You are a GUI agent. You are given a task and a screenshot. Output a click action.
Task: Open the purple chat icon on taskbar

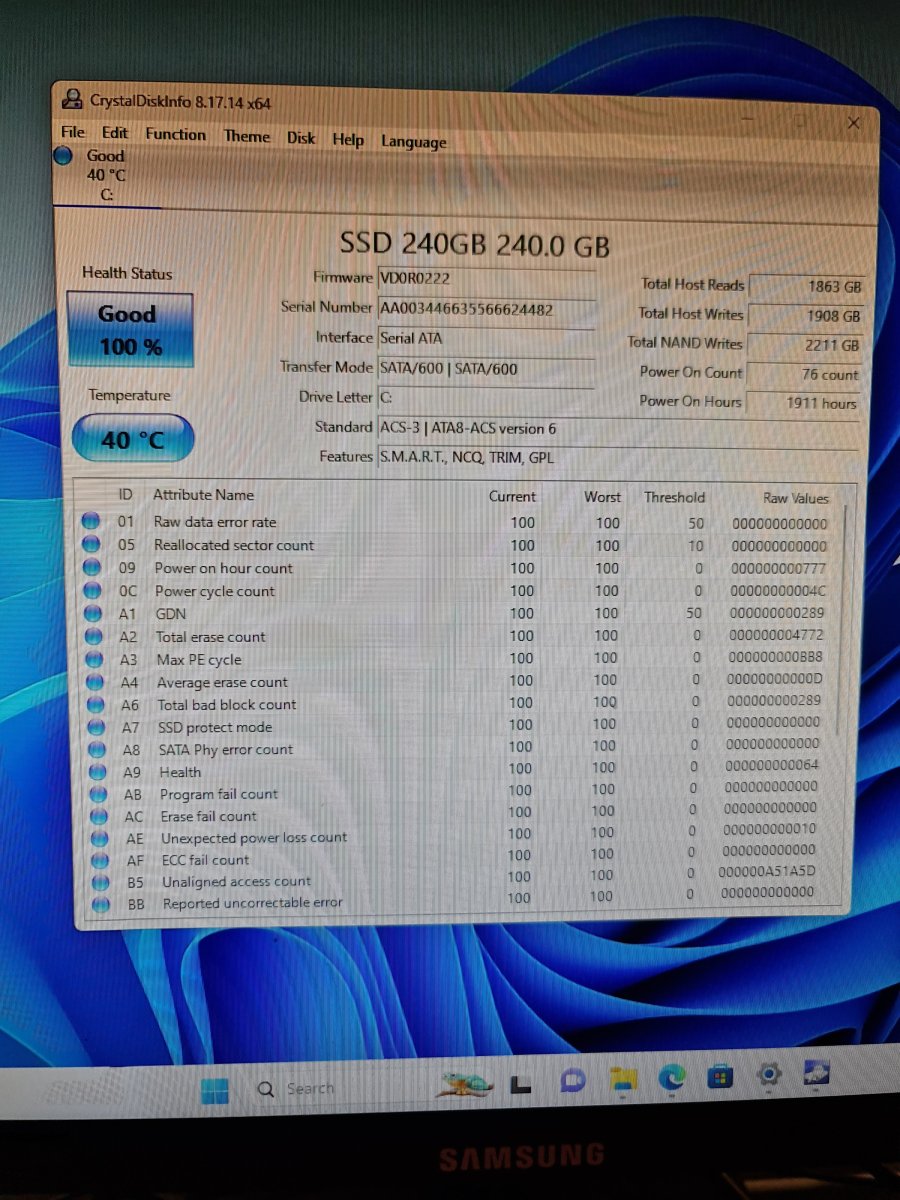click(x=573, y=1080)
